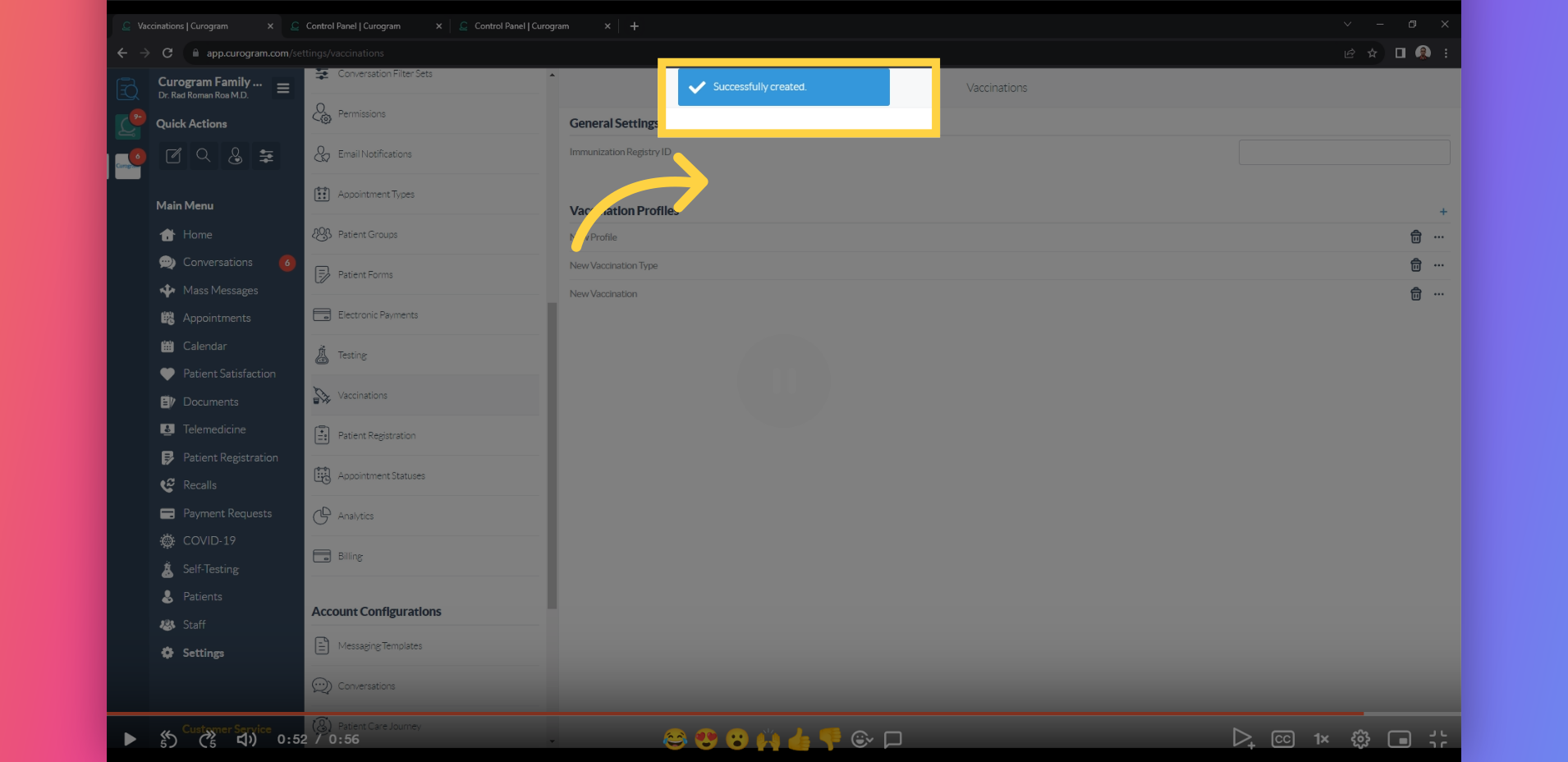Viewport: 1568px width, 762px height.
Task: Change the 1x playback speed
Action: (x=1321, y=739)
